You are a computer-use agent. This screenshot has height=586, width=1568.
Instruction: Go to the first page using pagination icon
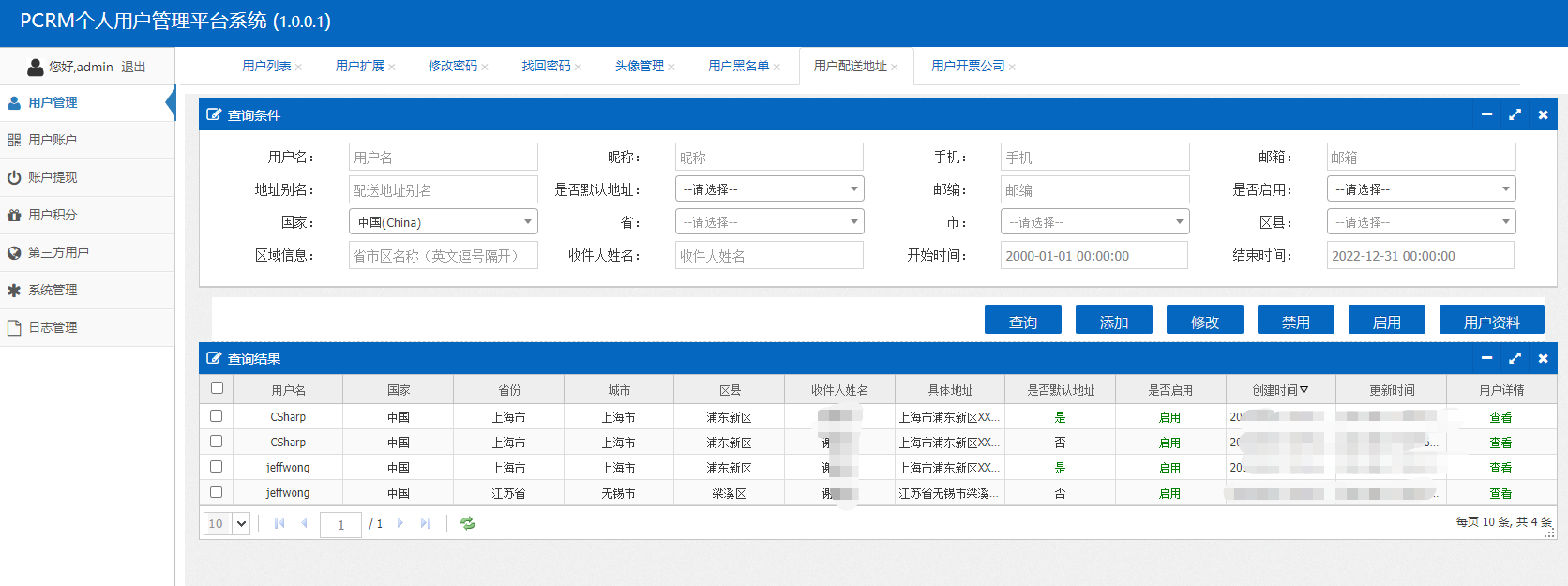coord(279,524)
